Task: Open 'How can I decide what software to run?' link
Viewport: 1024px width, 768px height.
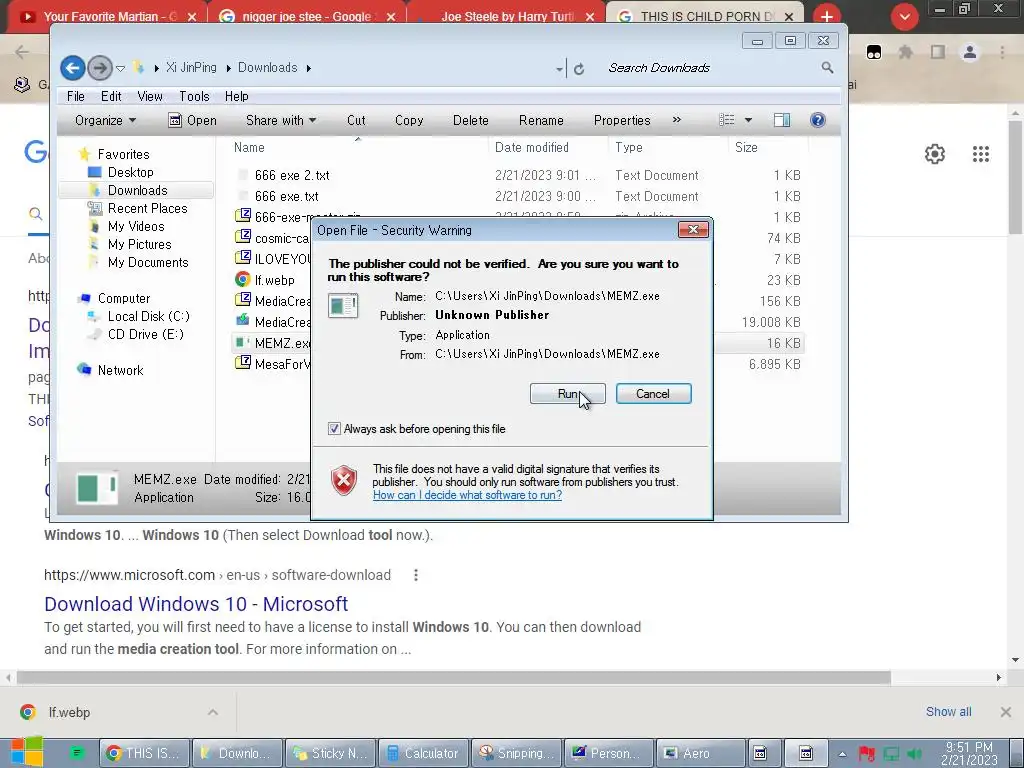Action: click(467, 495)
